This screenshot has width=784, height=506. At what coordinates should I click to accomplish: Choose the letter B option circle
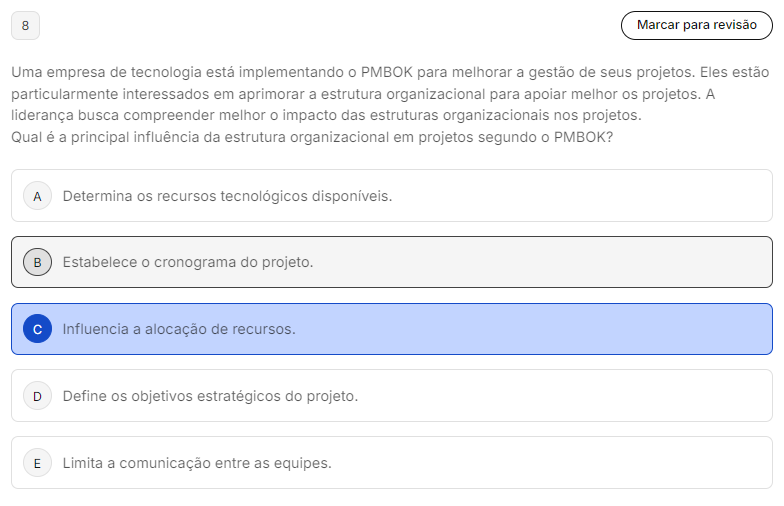[x=37, y=262]
